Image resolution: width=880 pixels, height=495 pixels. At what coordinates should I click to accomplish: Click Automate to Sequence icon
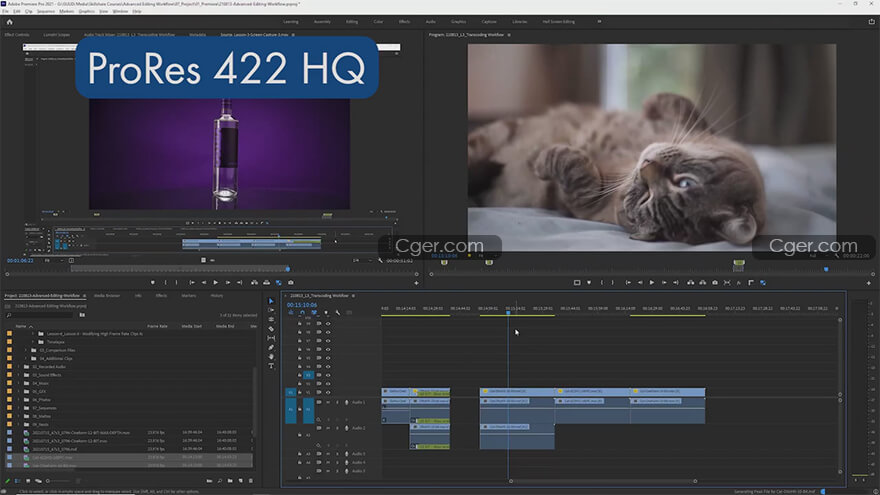(x=209, y=481)
